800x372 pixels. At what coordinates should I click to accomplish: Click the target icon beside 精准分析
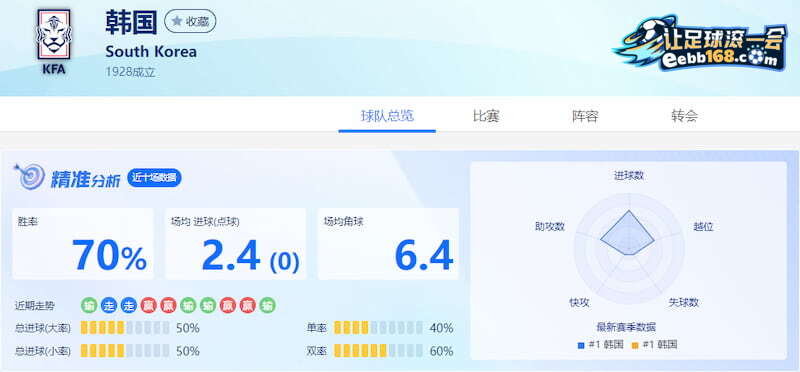pos(31,177)
